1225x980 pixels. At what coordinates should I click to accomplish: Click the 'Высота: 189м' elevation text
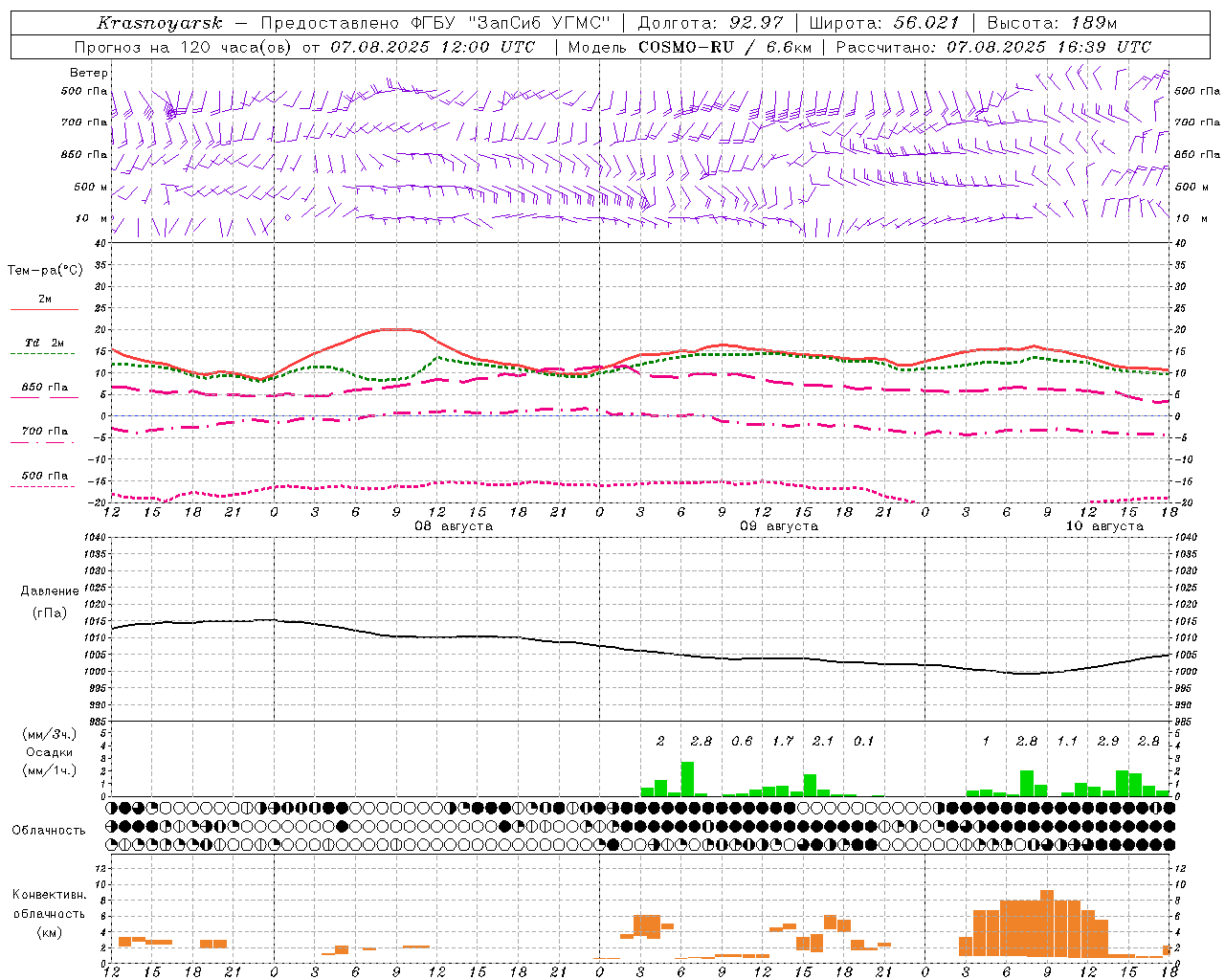[1052, 23]
